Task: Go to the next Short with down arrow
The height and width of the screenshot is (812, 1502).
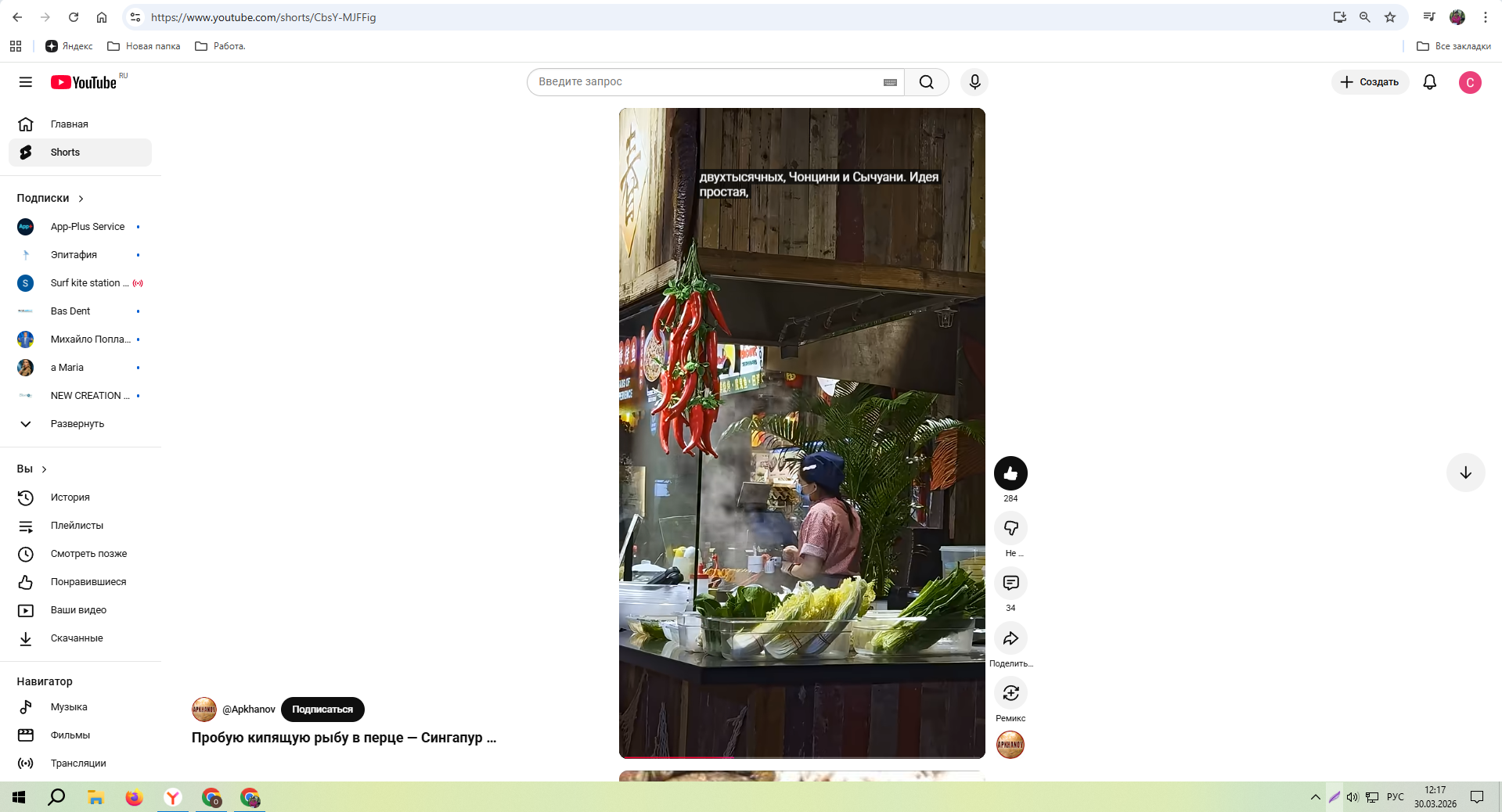Action: coord(1465,472)
